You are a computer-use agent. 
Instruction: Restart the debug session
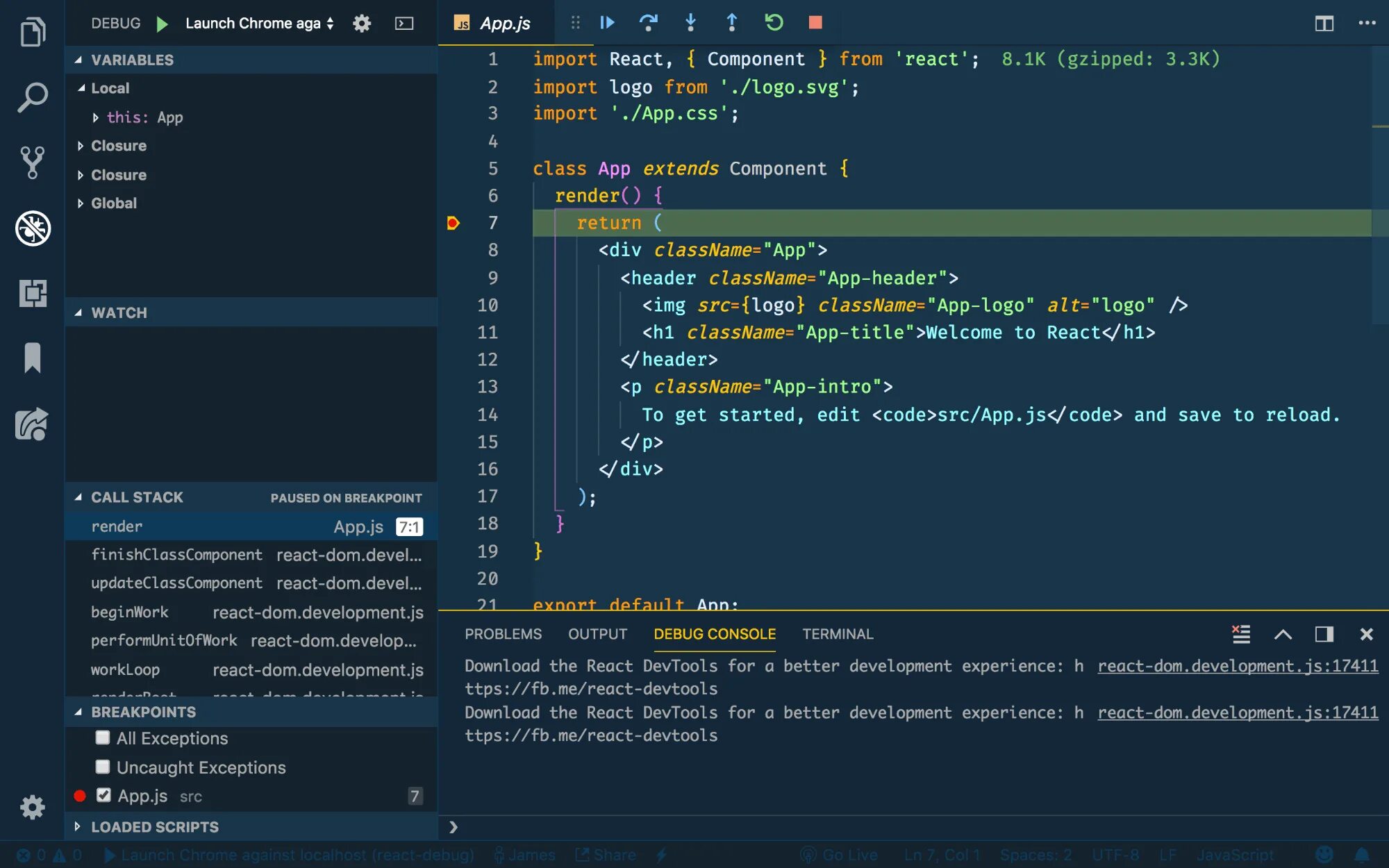(774, 23)
